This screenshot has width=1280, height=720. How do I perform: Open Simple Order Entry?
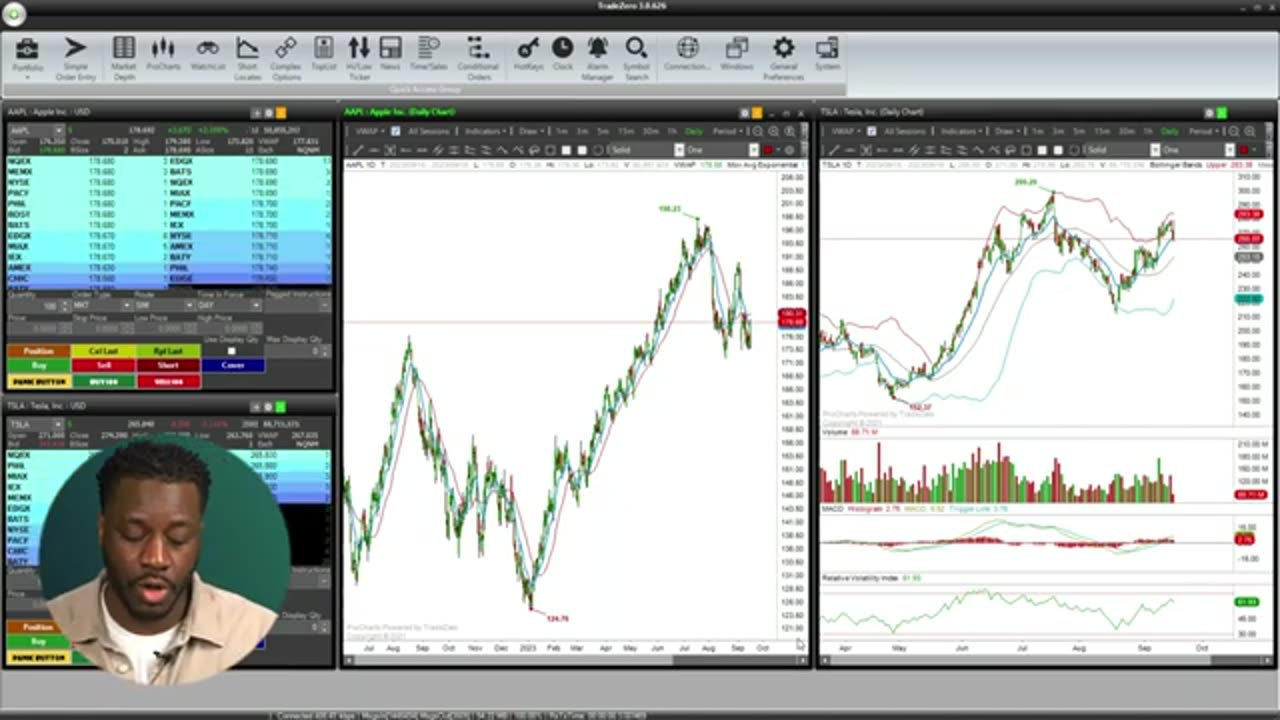(x=75, y=57)
